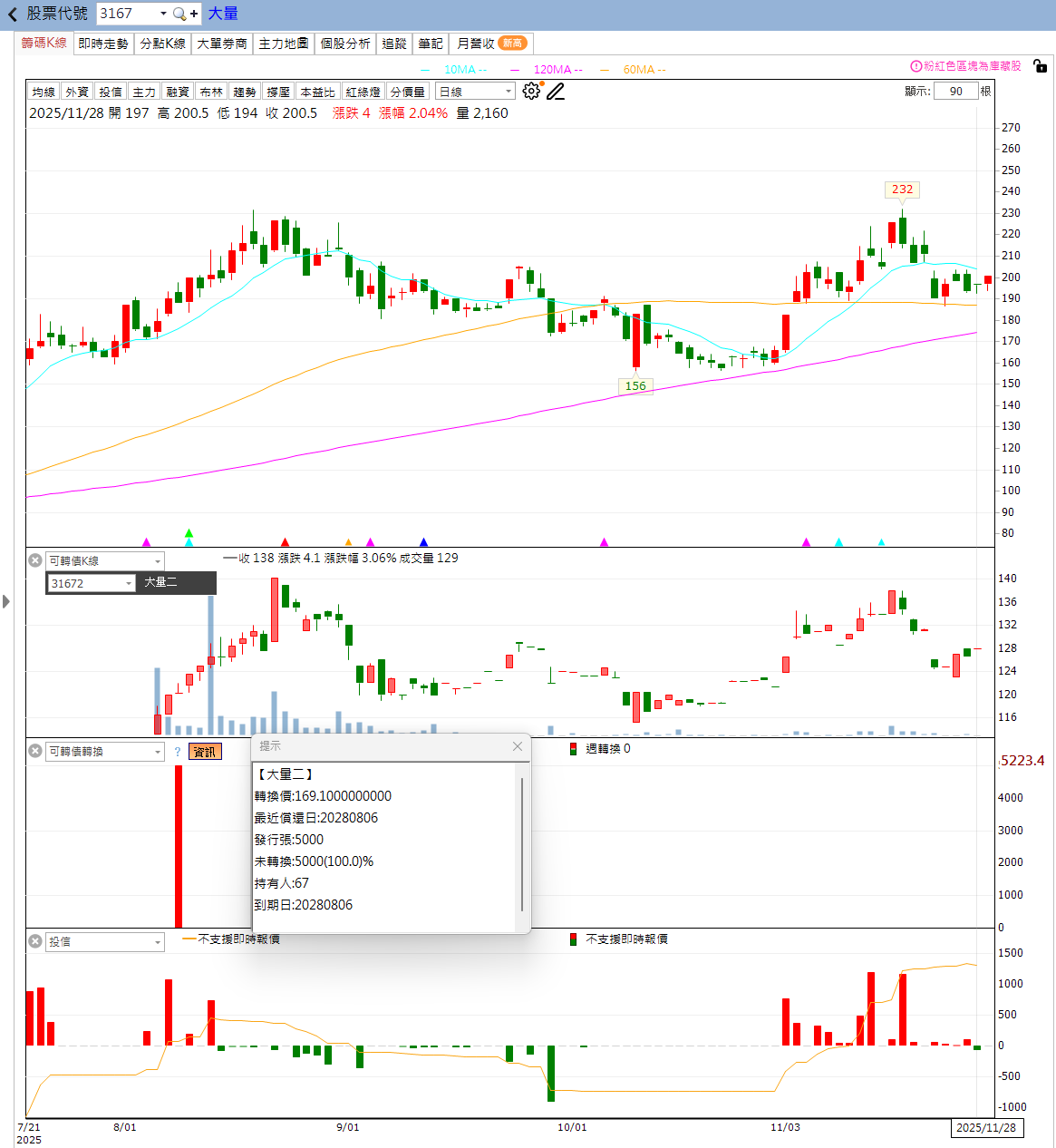
Task: Expand the left side panel arrow
Action: click(x=6, y=600)
